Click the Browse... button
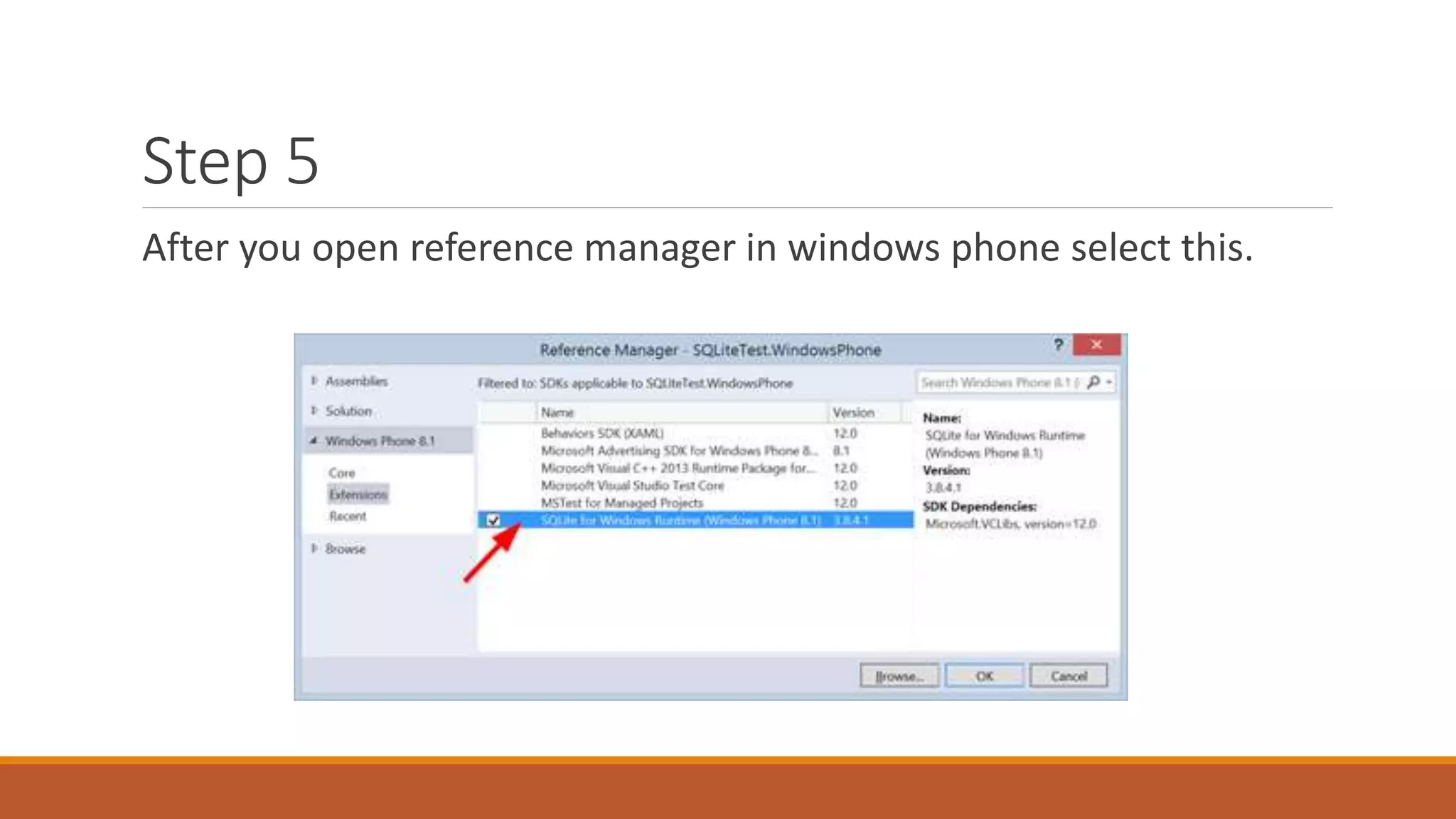The width and height of the screenshot is (1456, 819). click(x=899, y=676)
